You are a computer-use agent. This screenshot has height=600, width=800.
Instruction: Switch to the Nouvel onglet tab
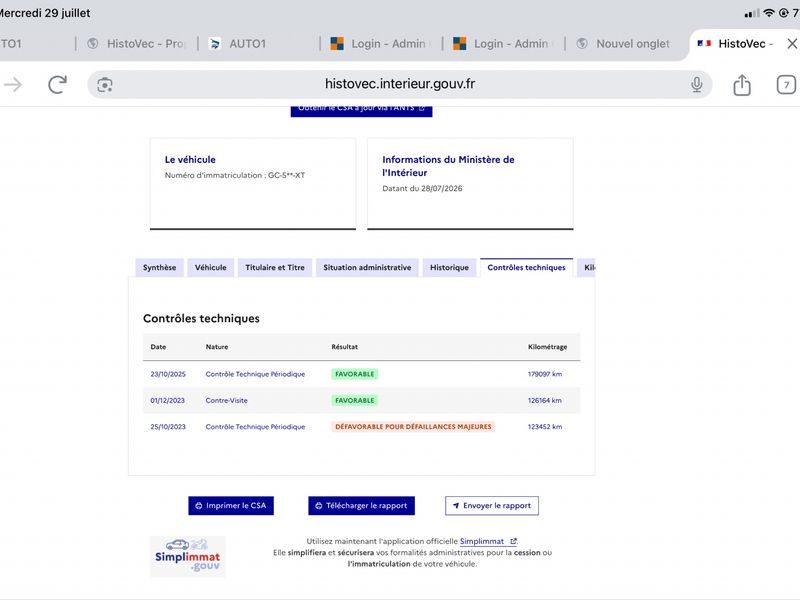point(627,44)
